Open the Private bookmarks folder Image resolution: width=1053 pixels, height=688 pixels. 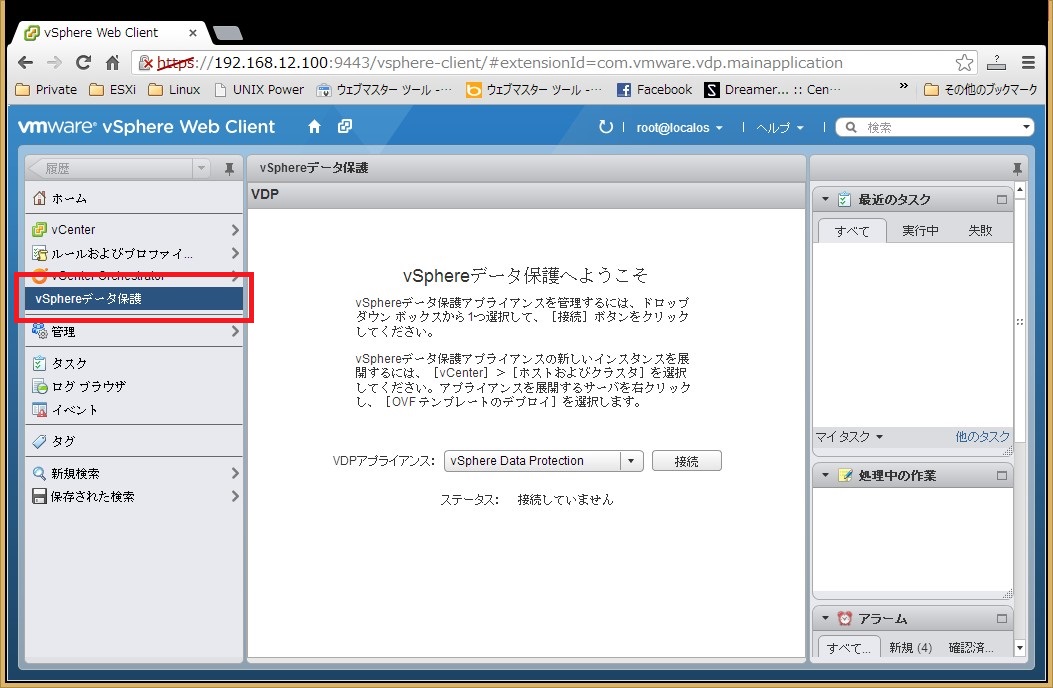coord(46,89)
